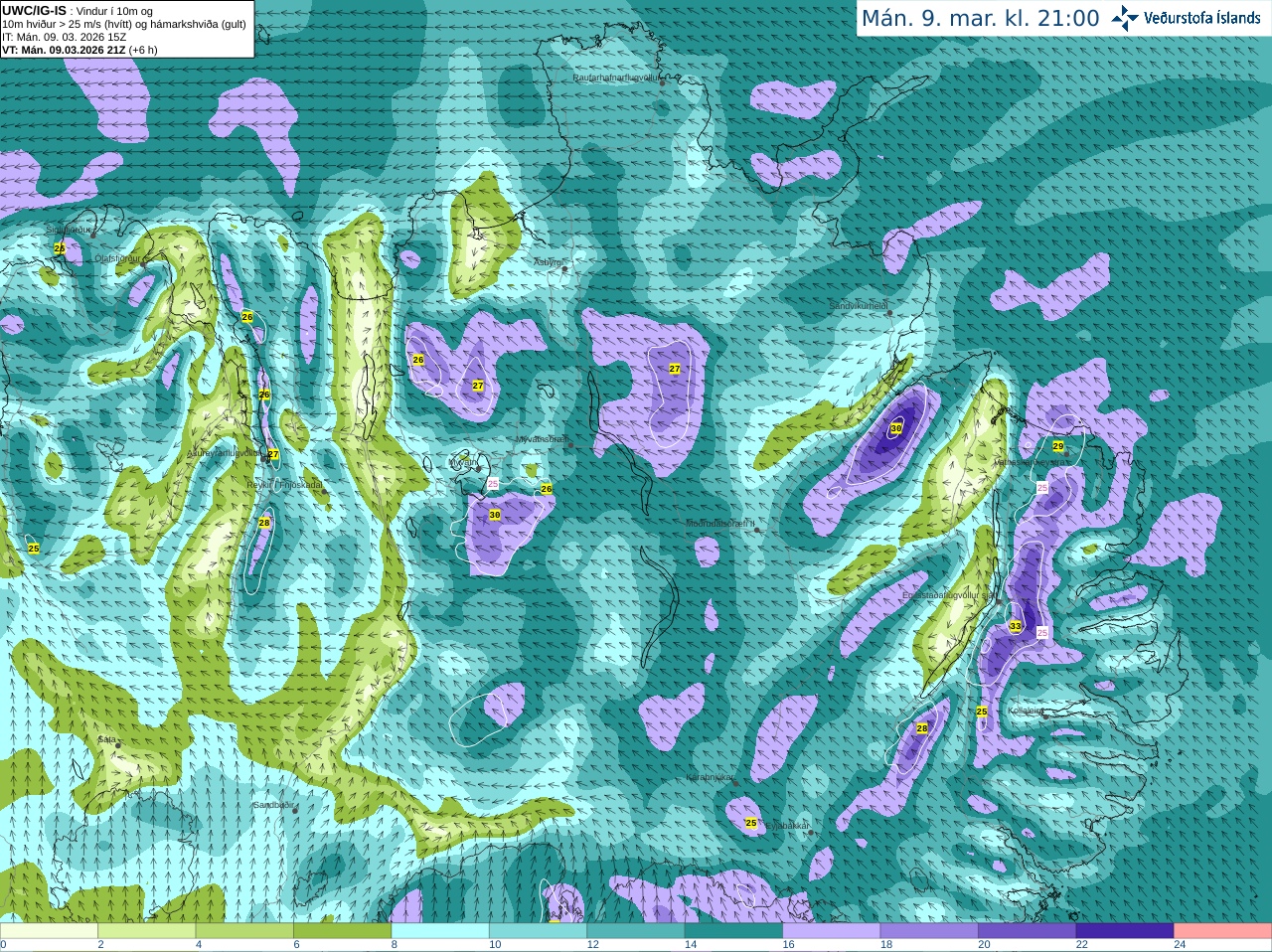Image resolution: width=1272 pixels, height=952 pixels.
Task: Click the 4–6 m/s legend color swatch
Action: click(244, 930)
